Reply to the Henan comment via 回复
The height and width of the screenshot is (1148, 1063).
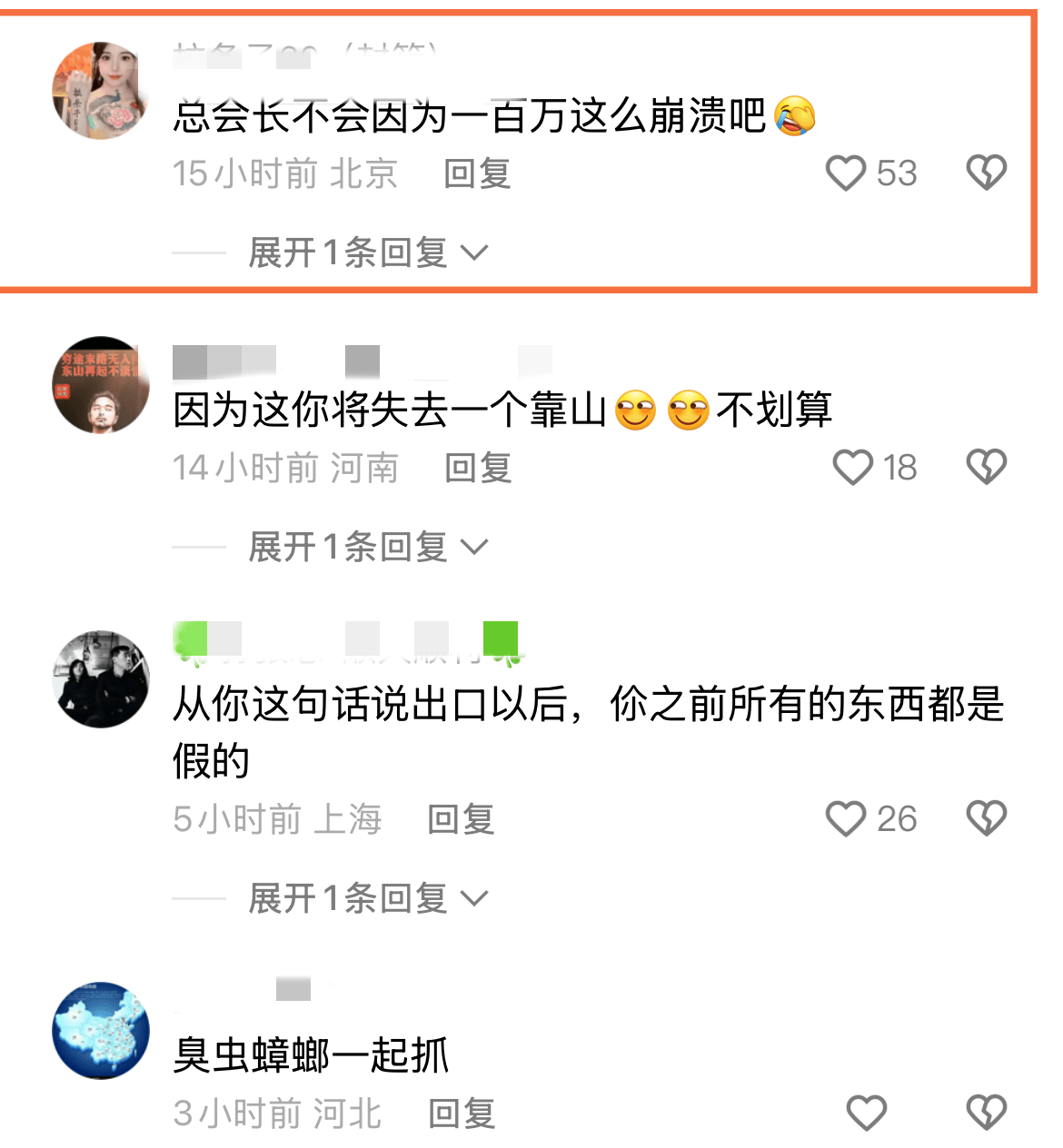coord(478,468)
